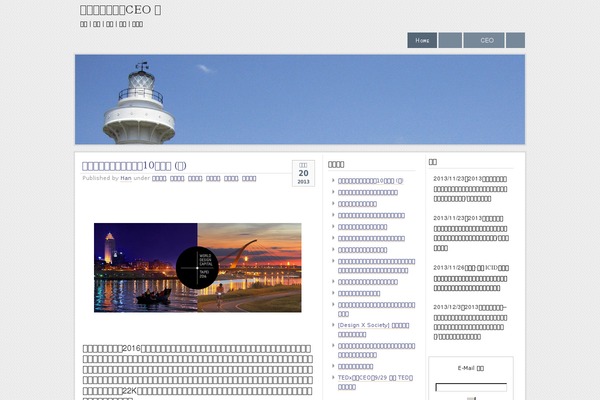The width and height of the screenshot is (600, 400).
Task: Open the CEO navigation tab
Action: [x=484, y=40]
